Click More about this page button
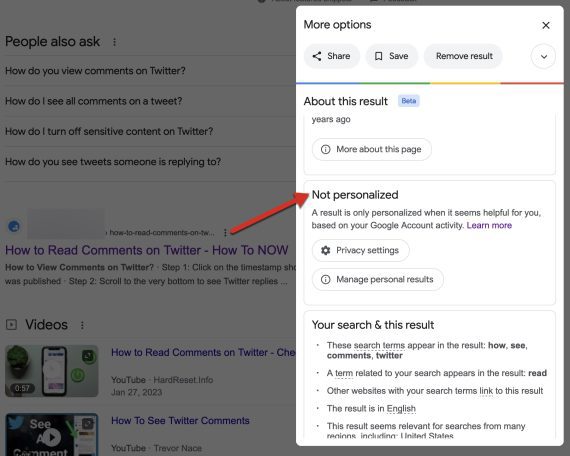The width and height of the screenshot is (570, 456). coord(372,149)
